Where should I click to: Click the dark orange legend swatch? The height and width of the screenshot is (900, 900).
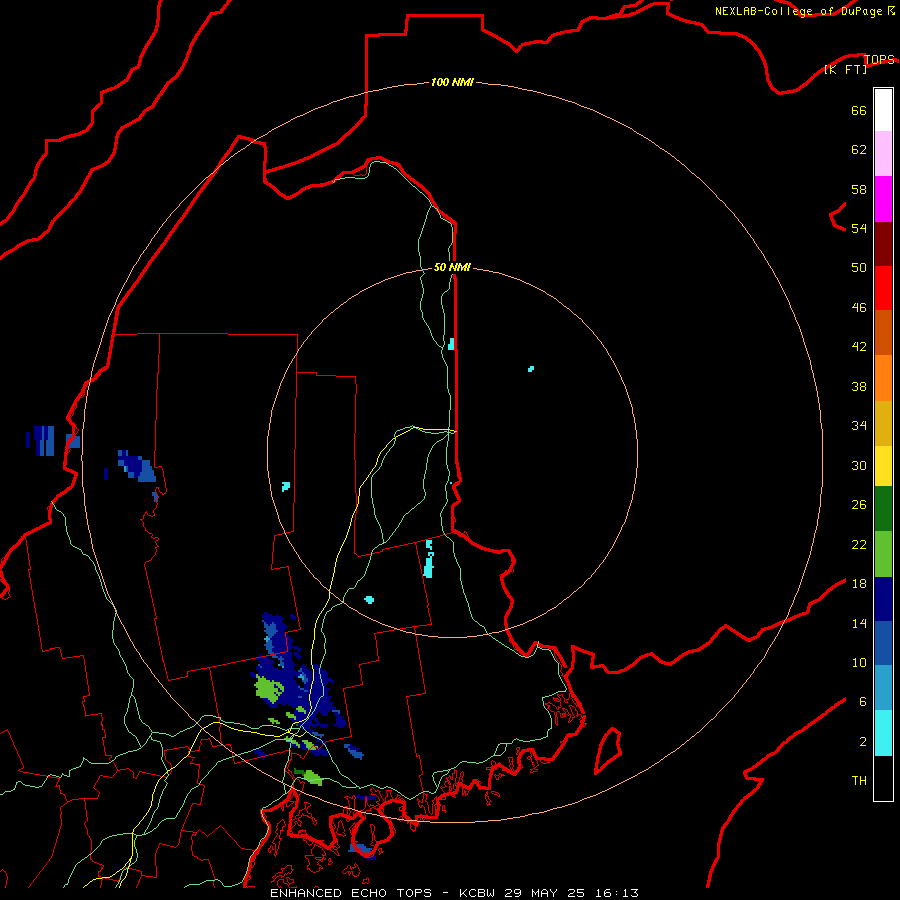pos(883,333)
